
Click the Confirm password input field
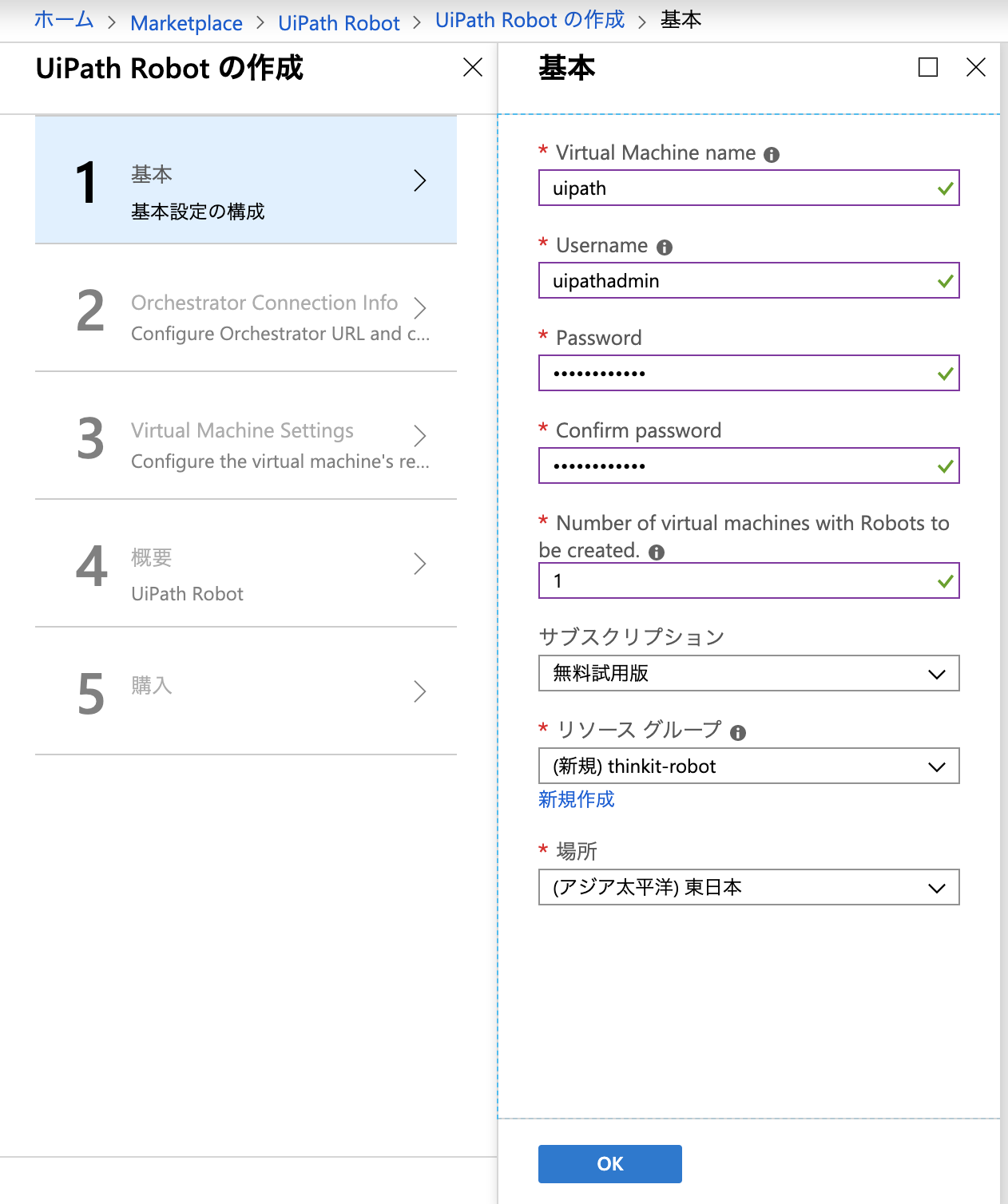click(x=749, y=465)
